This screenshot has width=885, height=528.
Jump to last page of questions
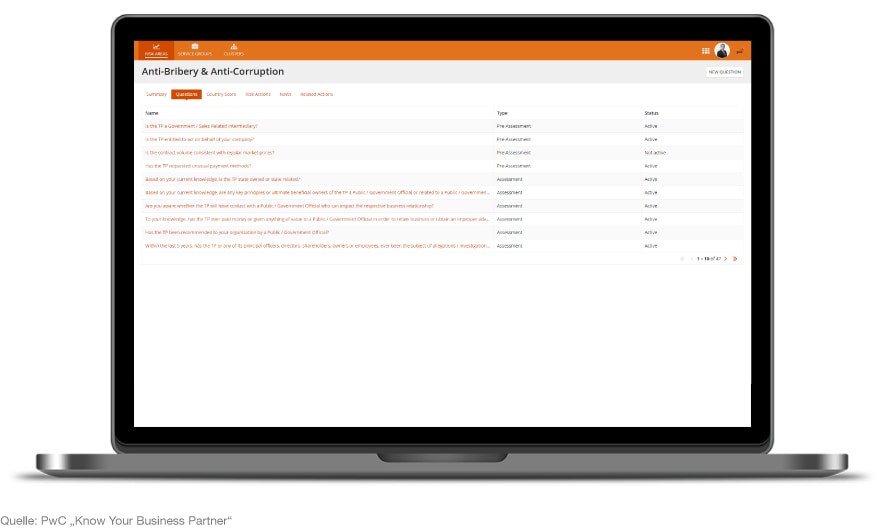click(735, 259)
